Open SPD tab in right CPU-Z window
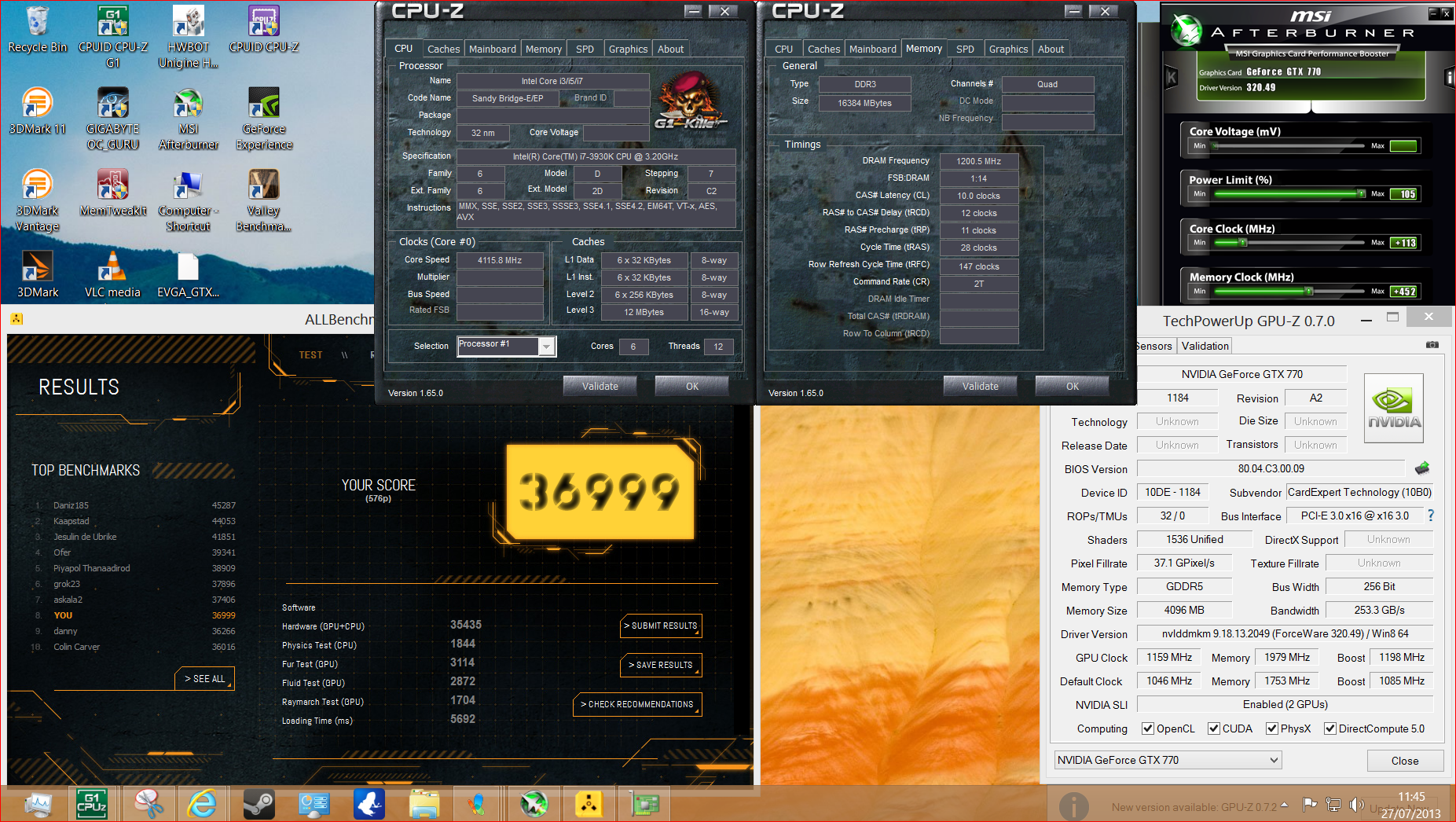The image size is (1456, 822). 966,49
